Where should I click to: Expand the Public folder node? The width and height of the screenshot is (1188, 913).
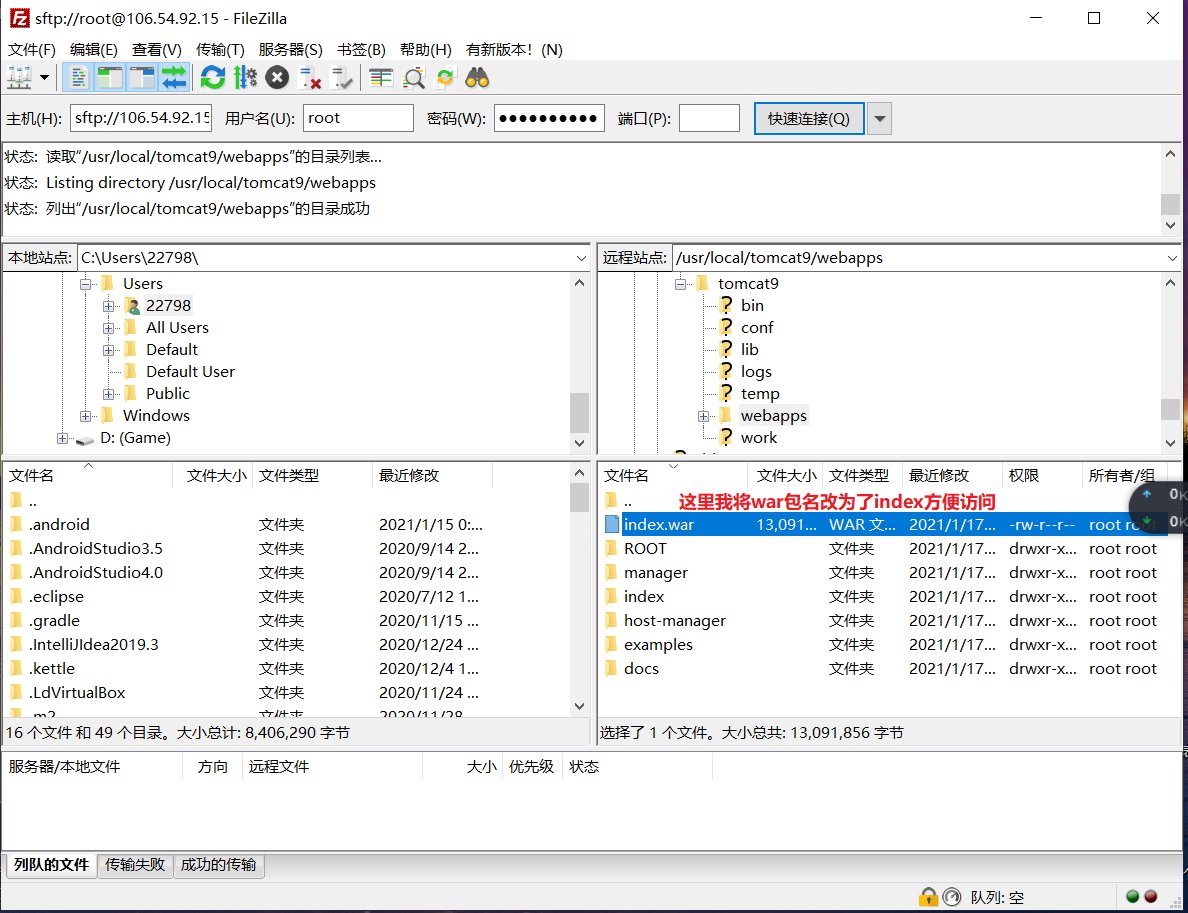point(108,394)
